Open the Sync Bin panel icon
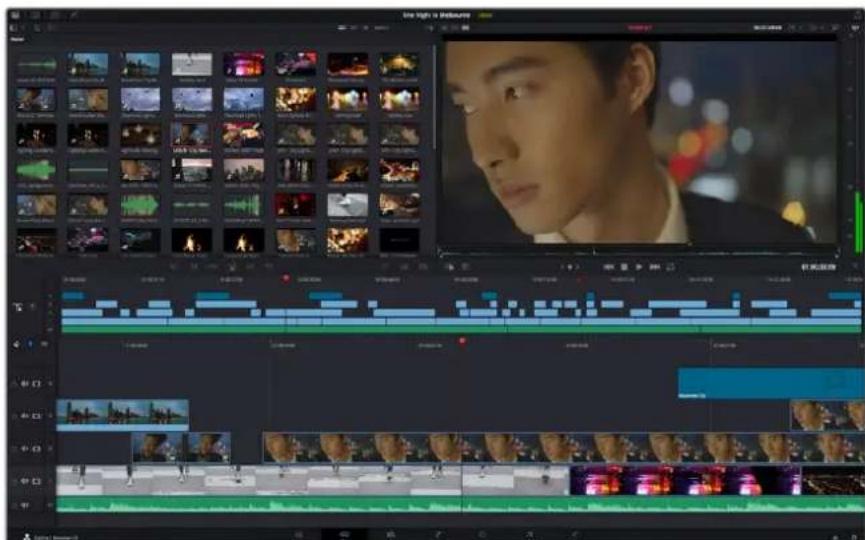This screenshot has height=540, width=865. (35, 15)
